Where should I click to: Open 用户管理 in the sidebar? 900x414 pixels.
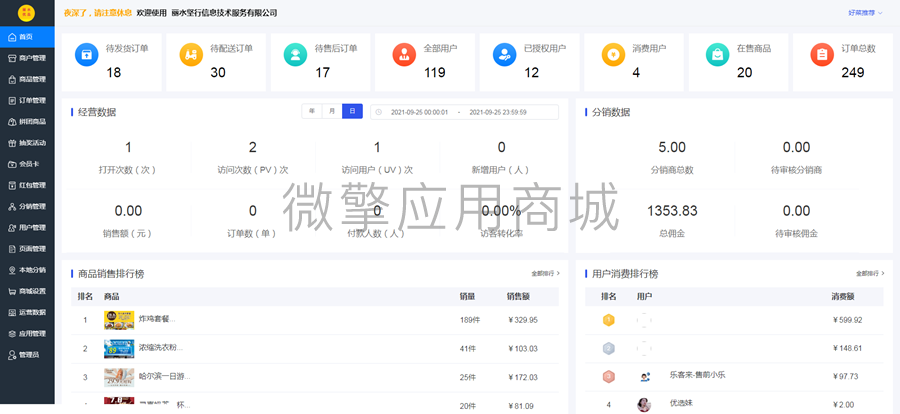tap(27, 228)
